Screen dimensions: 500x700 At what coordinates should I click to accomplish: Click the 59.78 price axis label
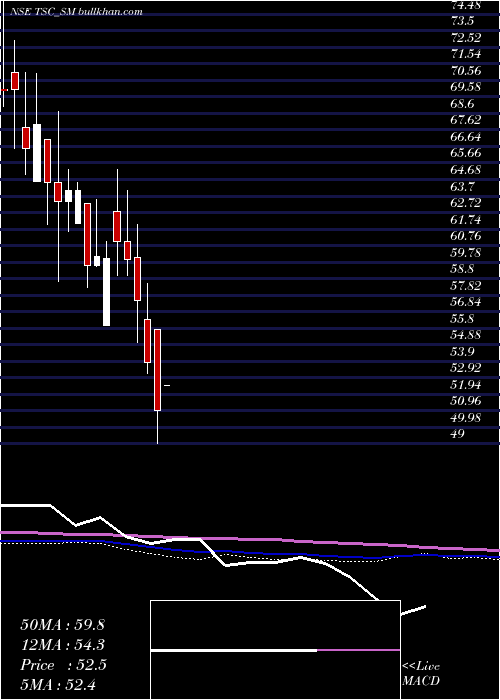(467, 252)
